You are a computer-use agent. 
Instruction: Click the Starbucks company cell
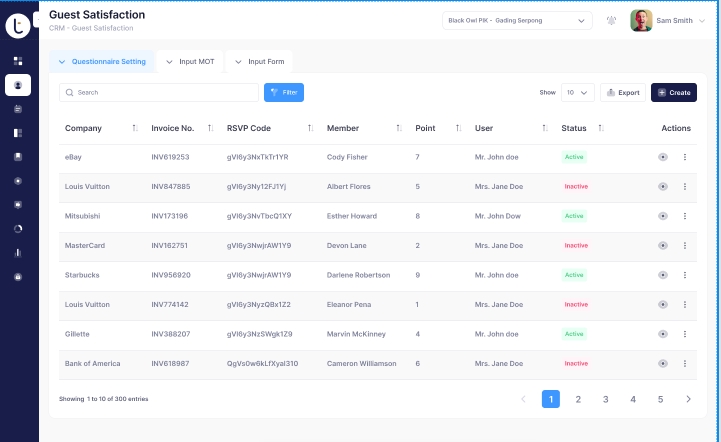pos(82,275)
